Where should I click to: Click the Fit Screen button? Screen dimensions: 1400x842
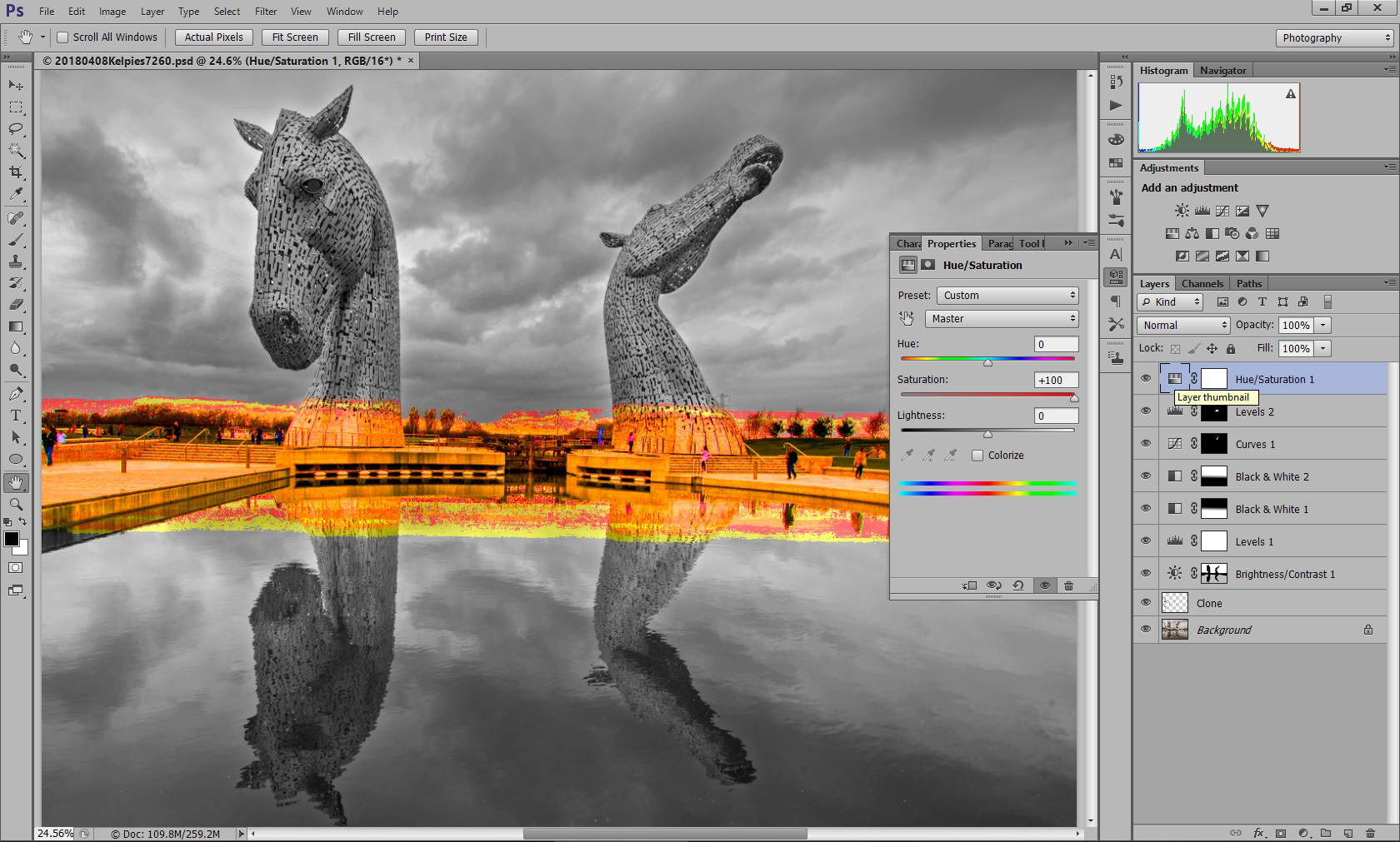pyautogui.click(x=295, y=37)
